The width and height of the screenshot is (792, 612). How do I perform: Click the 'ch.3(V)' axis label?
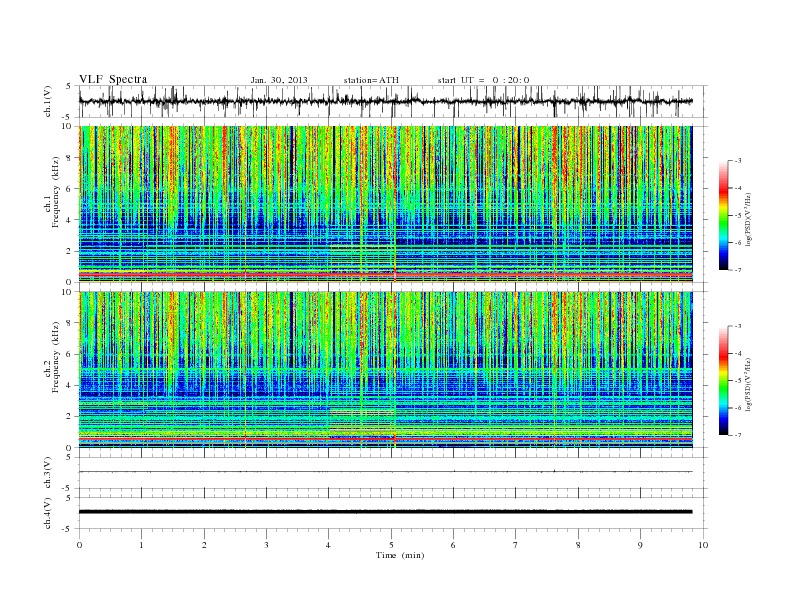coord(48,473)
